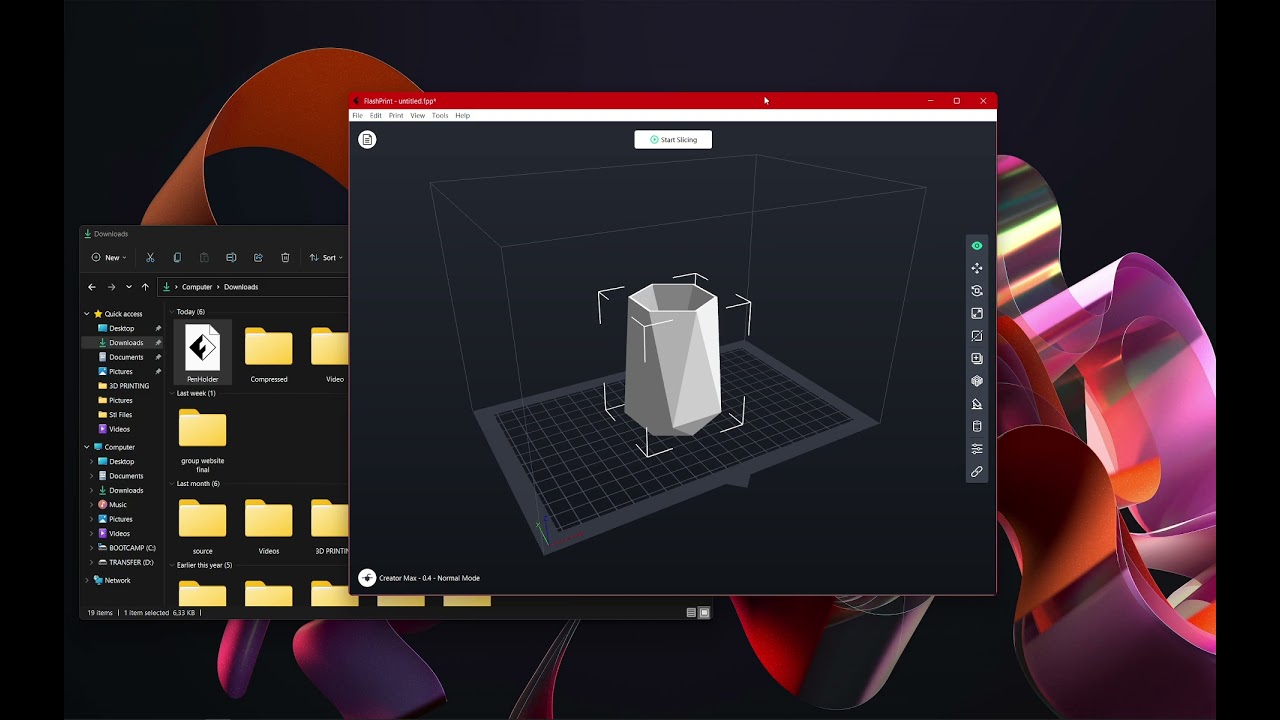1280x720 pixels.
Task: Click the cylinder extruder icon in sidebar
Action: (x=977, y=426)
